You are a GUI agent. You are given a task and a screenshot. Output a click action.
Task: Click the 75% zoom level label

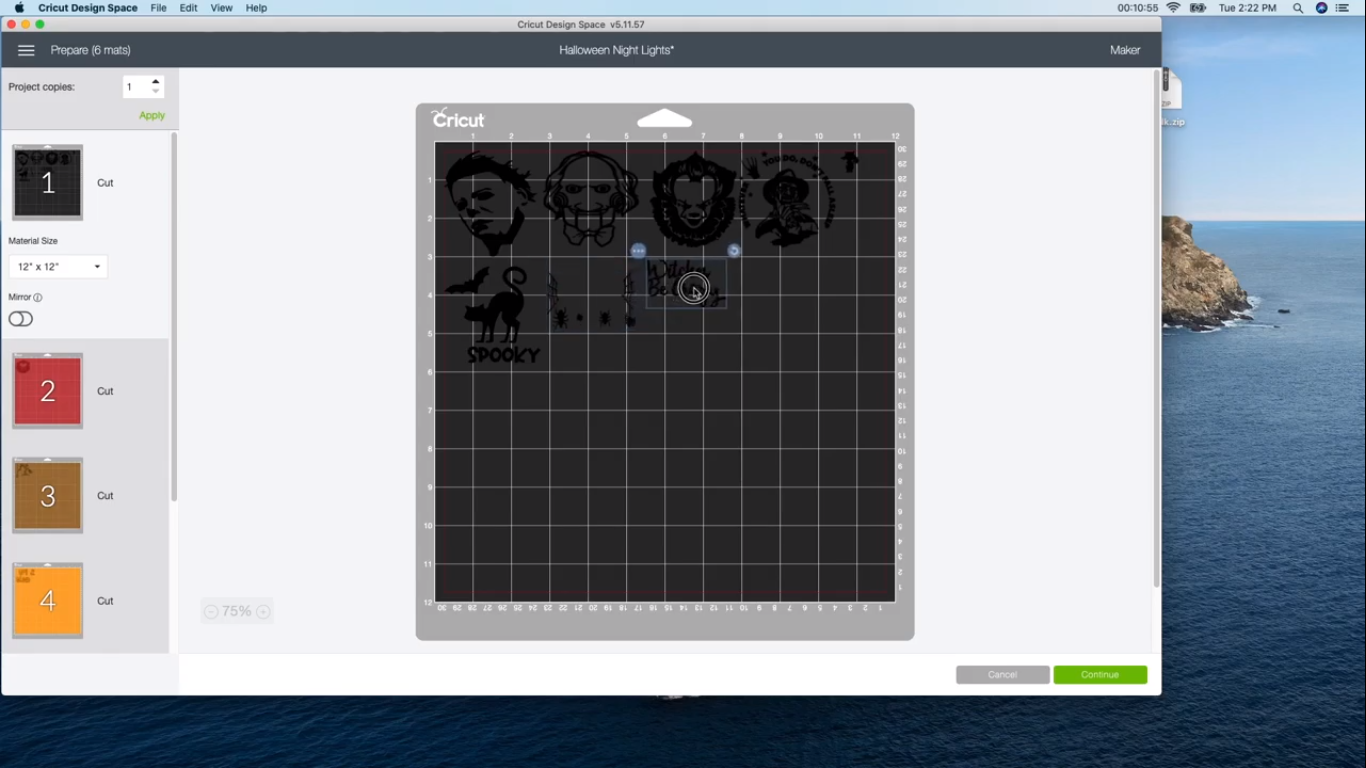237,612
